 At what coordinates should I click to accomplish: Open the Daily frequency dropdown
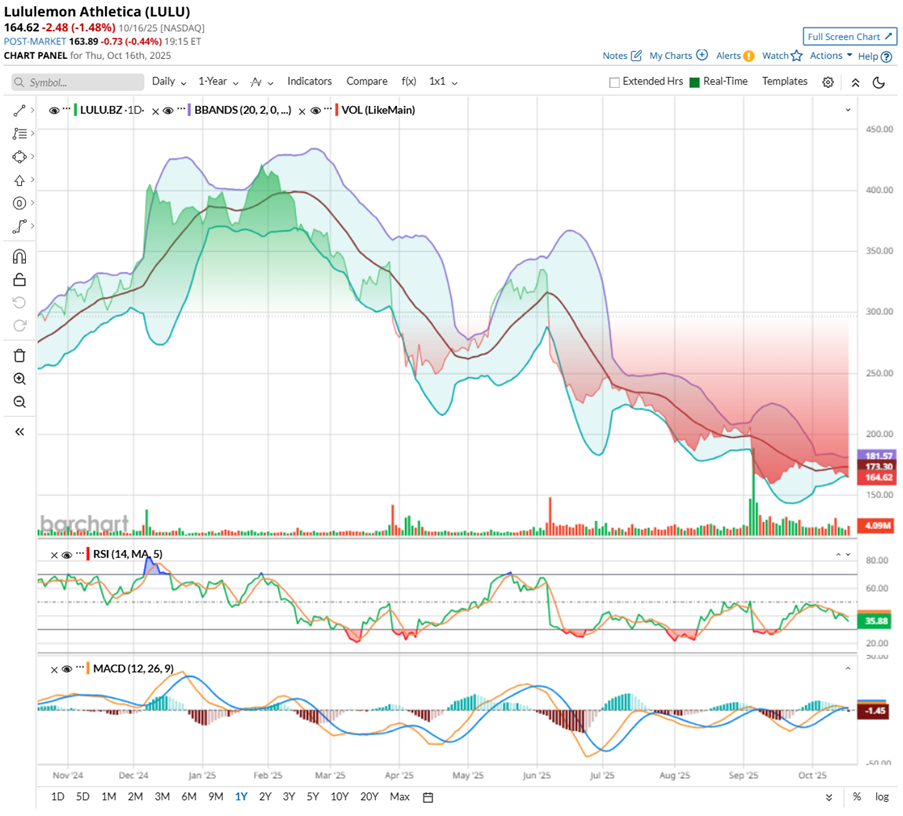(169, 82)
